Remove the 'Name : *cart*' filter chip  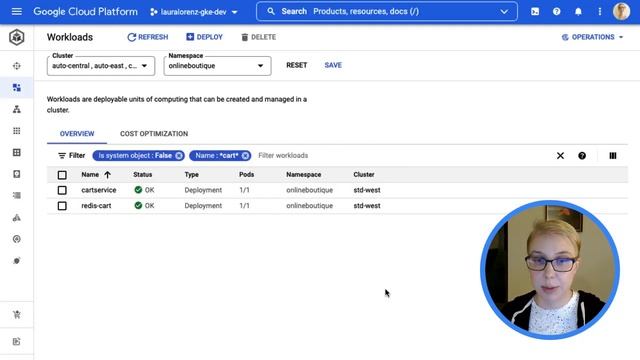tap(245, 156)
